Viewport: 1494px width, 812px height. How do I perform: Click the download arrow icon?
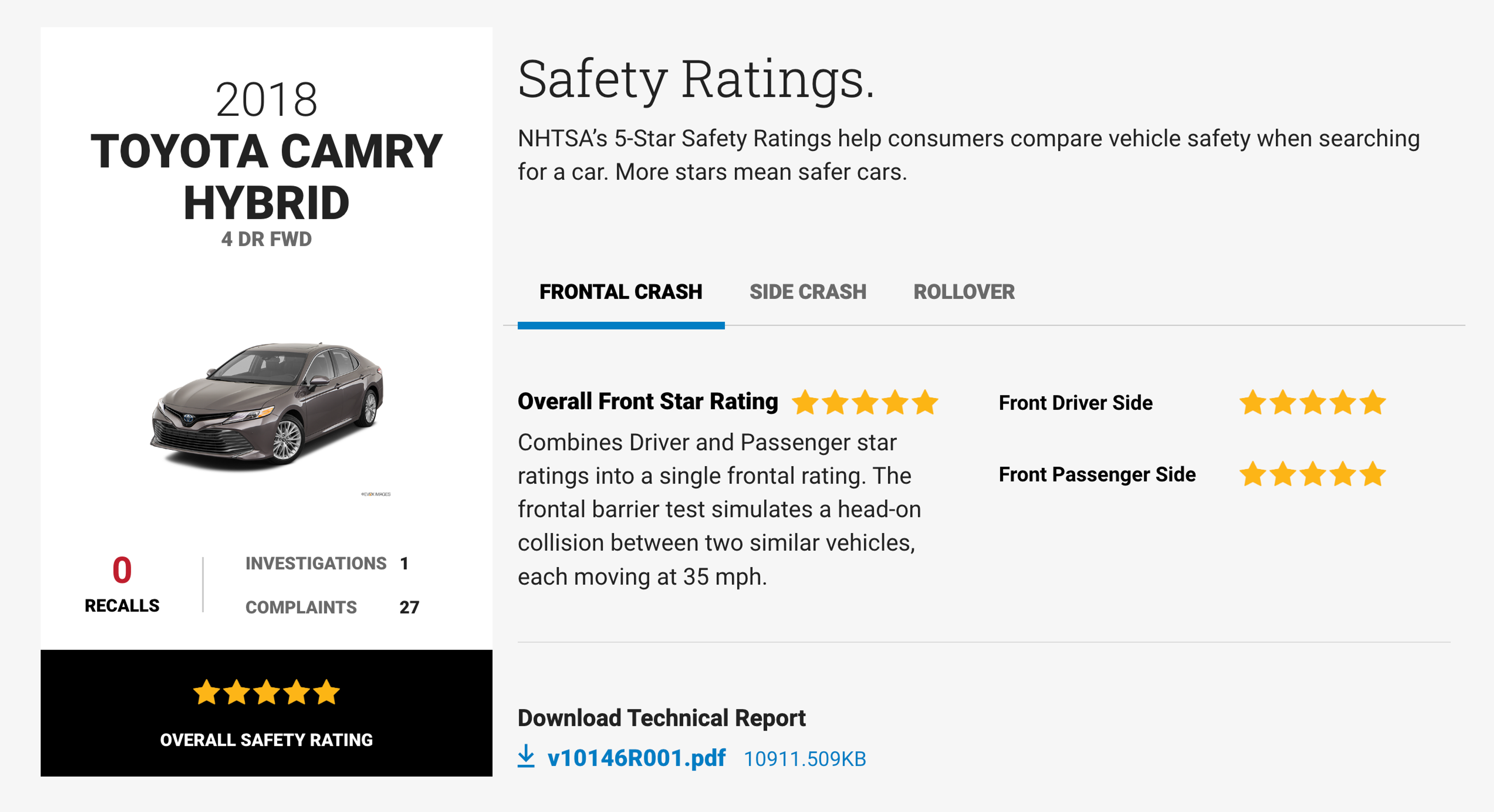click(526, 756)
